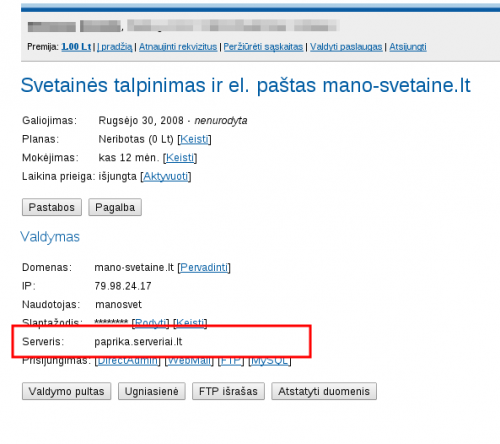500x444 pixels.
Task: Open Atnaujinti rekvizitus link
Action: click(x=178, y=47)
